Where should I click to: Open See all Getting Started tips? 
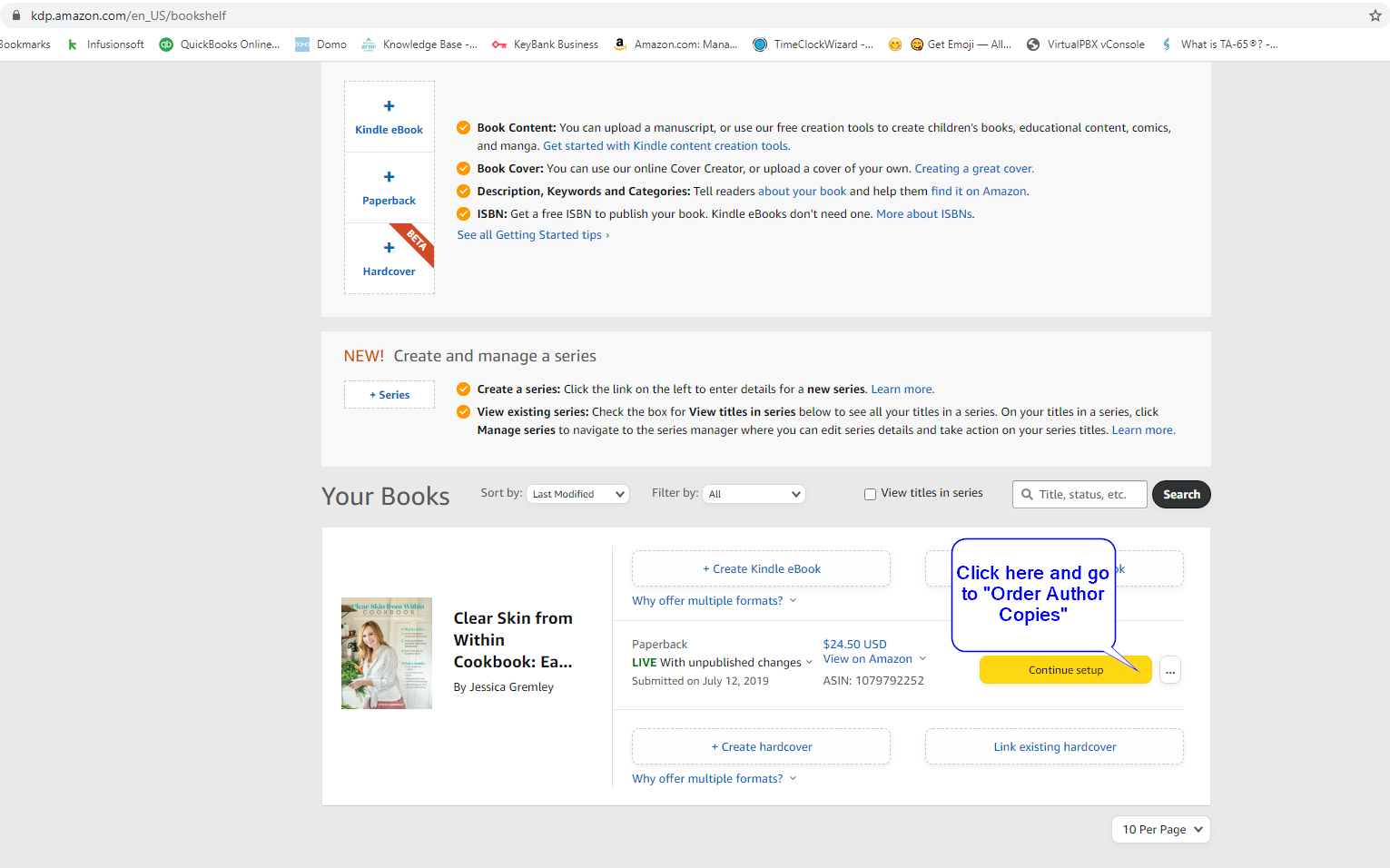coord(533,235)
